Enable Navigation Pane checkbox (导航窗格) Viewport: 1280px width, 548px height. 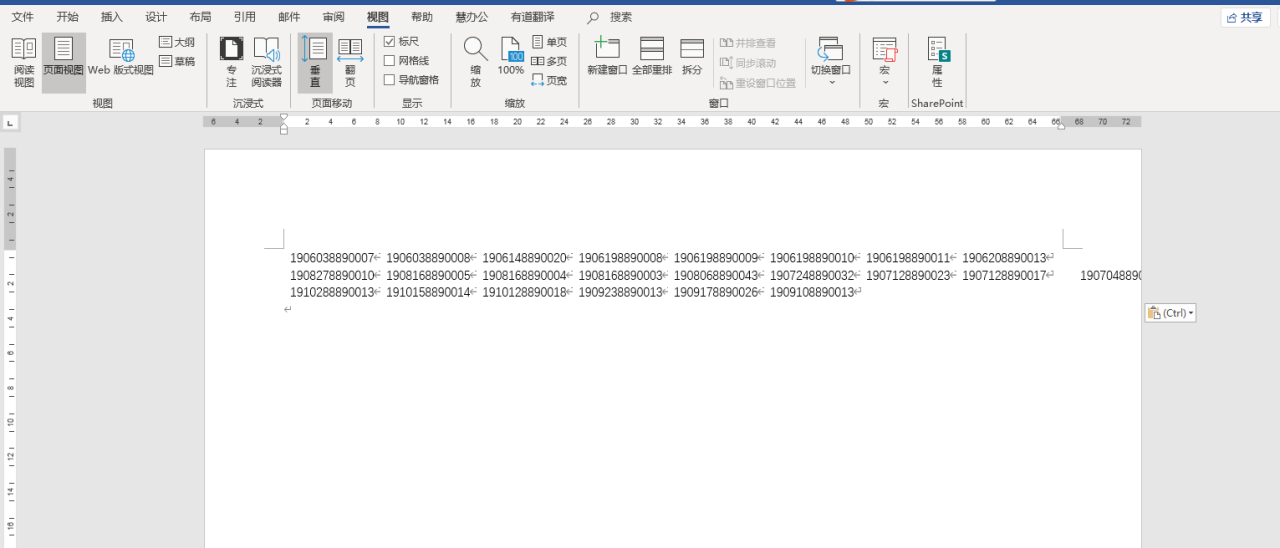coord(412,80)
